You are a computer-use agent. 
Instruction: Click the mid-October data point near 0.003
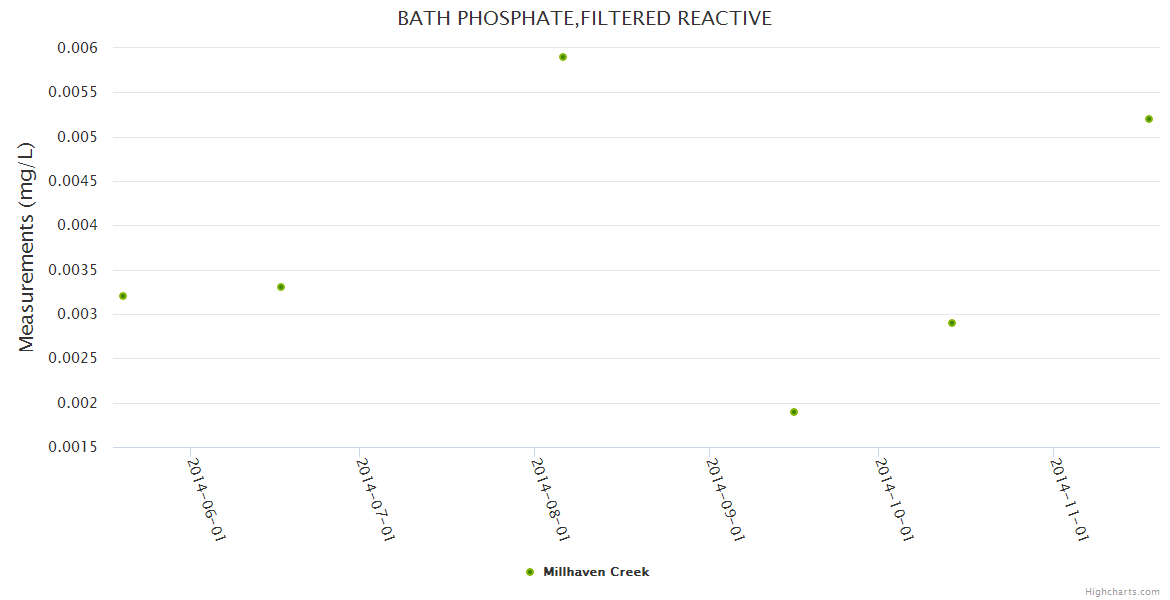(952, 323)
